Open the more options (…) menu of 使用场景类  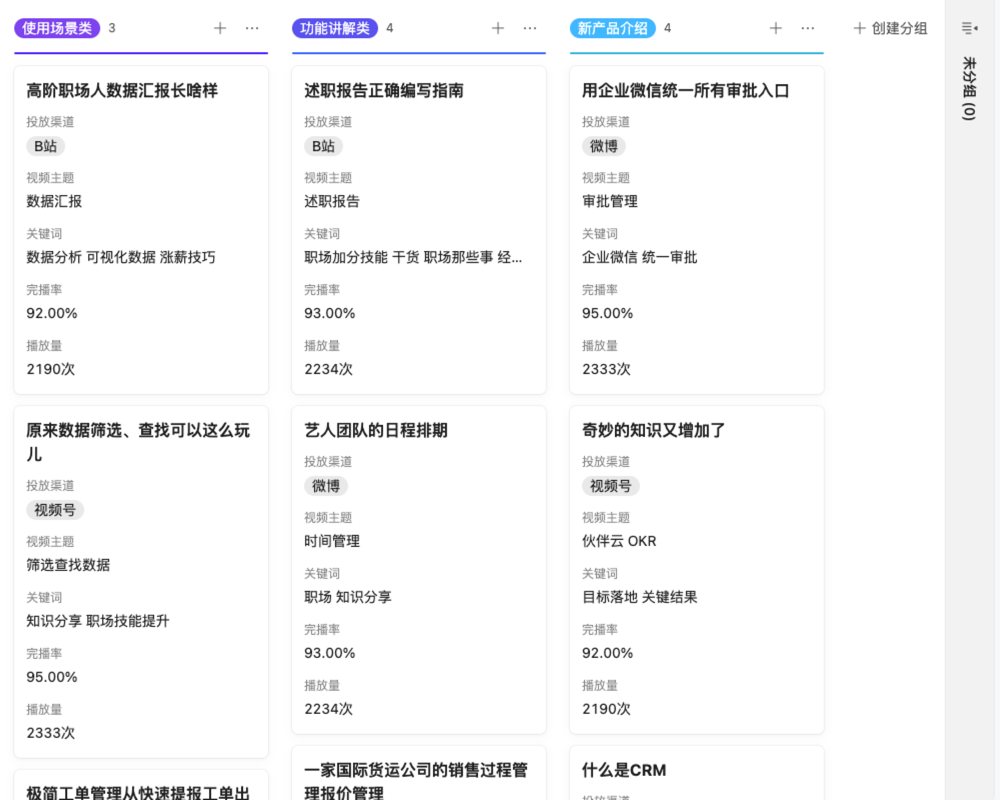[252, 29]
